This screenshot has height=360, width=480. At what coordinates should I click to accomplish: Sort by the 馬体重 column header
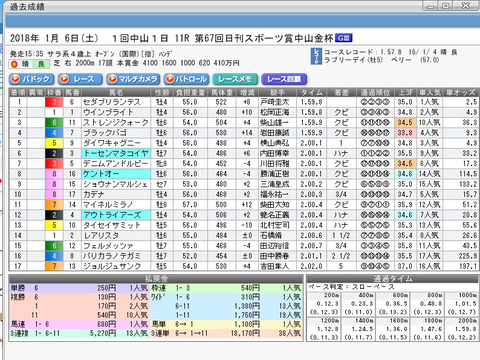point(221,92)
